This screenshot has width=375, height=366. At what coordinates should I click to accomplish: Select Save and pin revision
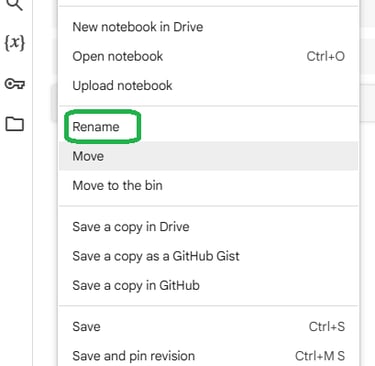click(x=208, y=354)
